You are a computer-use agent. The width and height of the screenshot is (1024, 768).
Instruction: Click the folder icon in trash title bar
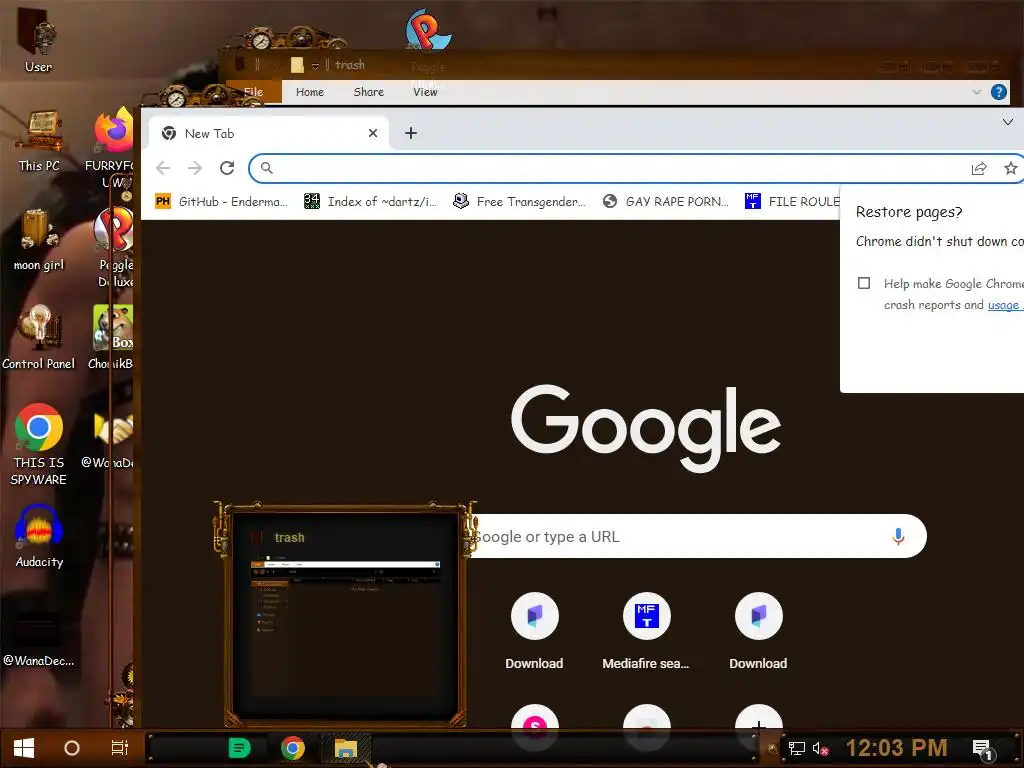(x=297, y=65)
